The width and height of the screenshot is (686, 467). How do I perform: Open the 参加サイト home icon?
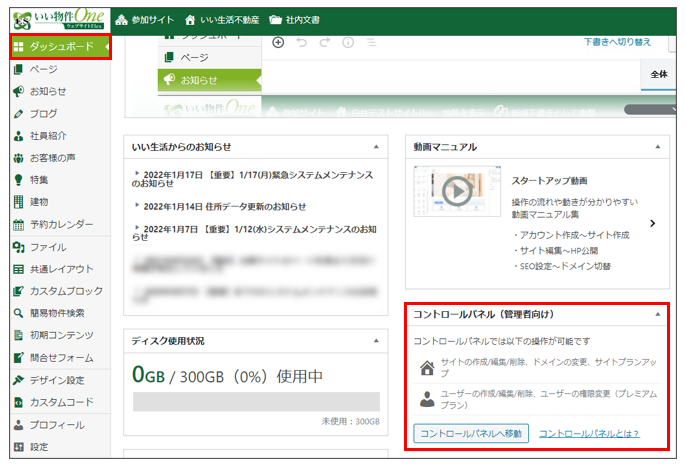point(122,19)
